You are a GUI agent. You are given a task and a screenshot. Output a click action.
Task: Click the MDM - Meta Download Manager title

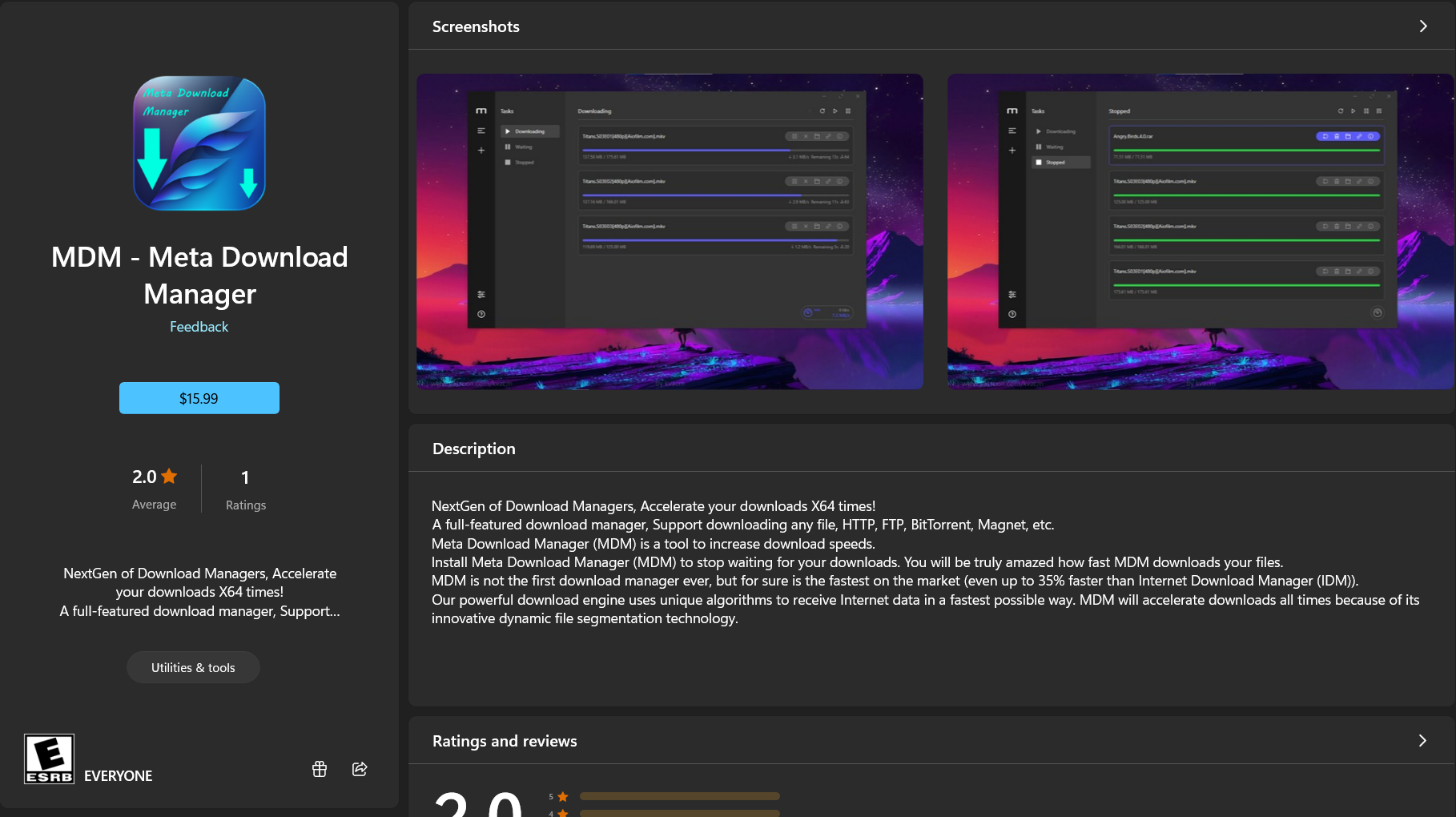[199, 276]
